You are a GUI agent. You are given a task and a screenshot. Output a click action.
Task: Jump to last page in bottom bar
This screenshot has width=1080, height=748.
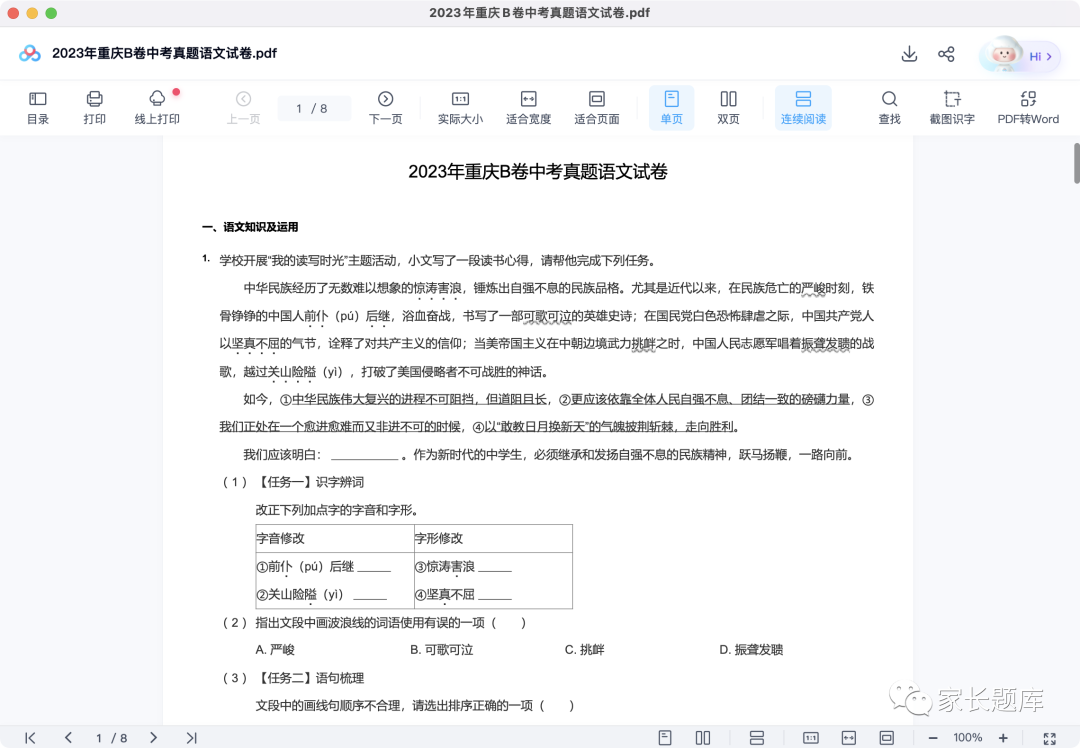coord(191,738)
